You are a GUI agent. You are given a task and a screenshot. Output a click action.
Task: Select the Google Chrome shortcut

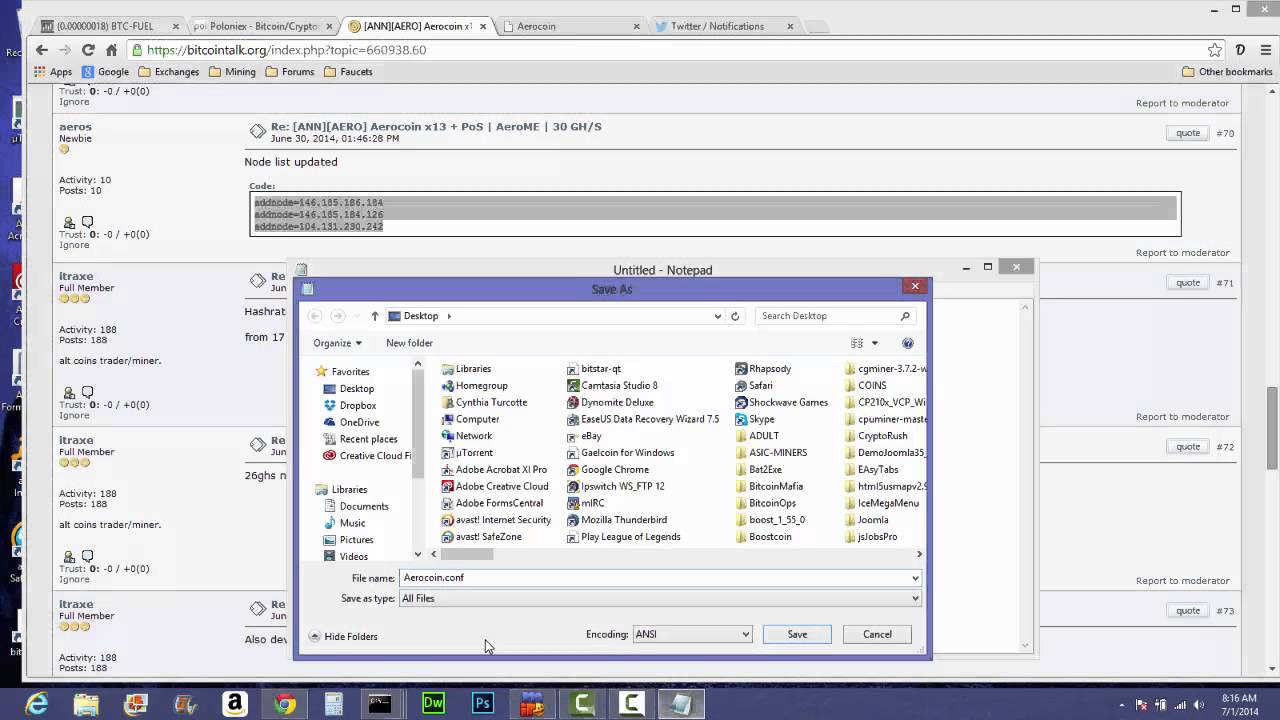[x=607, y=469]
